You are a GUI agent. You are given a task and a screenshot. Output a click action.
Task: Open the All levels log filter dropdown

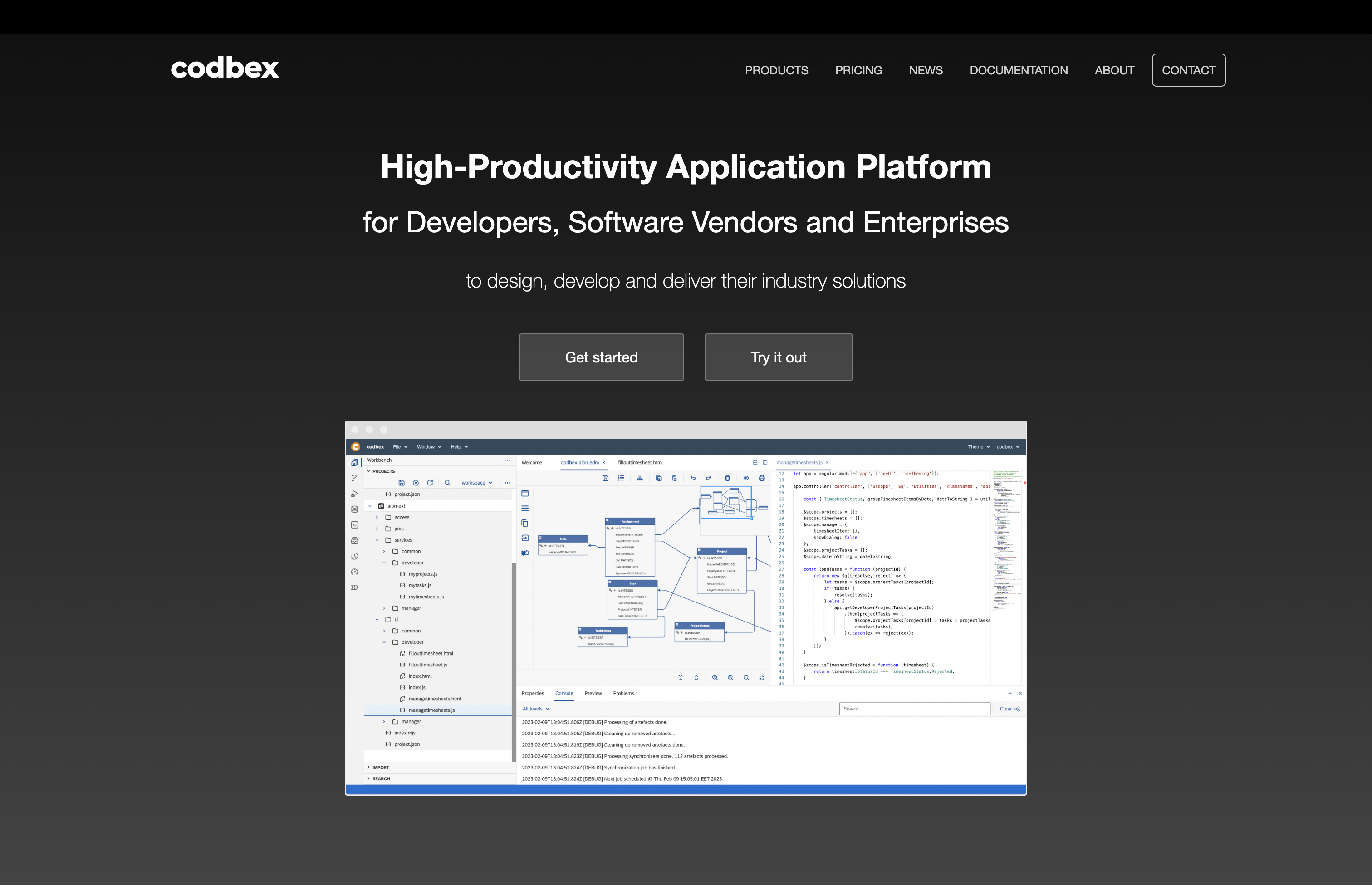click(x=536, y=709)
